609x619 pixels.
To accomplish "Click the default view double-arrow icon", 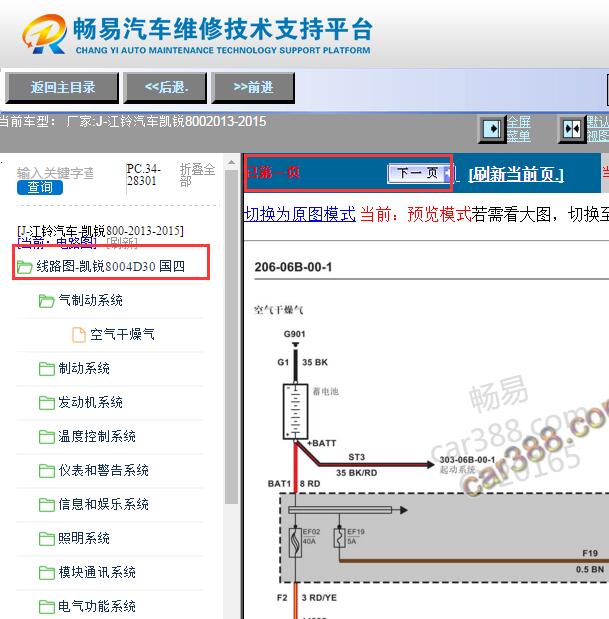I will point(572,129).
